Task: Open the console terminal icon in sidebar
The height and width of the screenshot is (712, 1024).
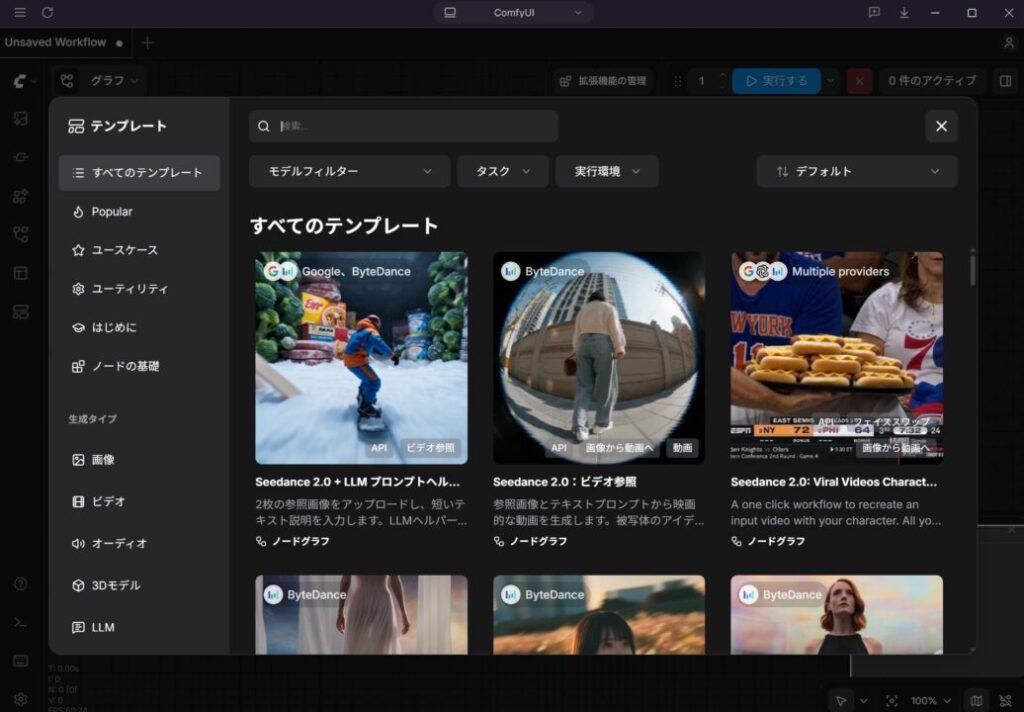Action: point(20,623)
